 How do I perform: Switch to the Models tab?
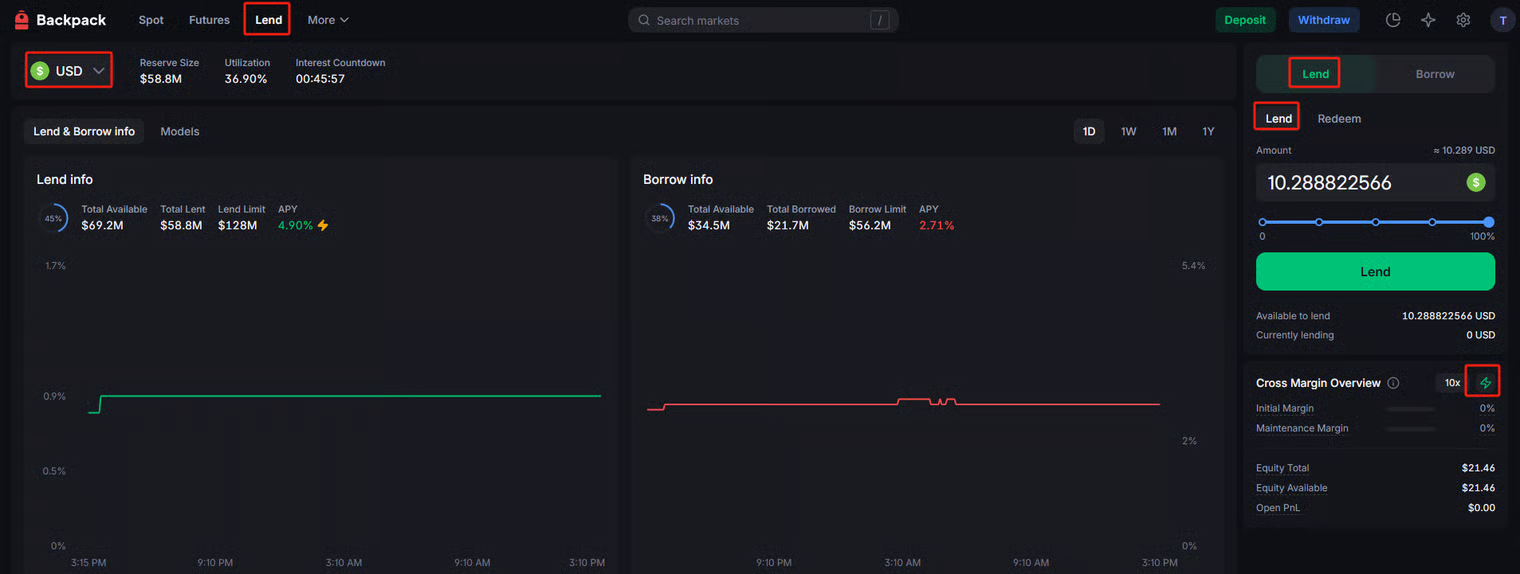[180, 132]
